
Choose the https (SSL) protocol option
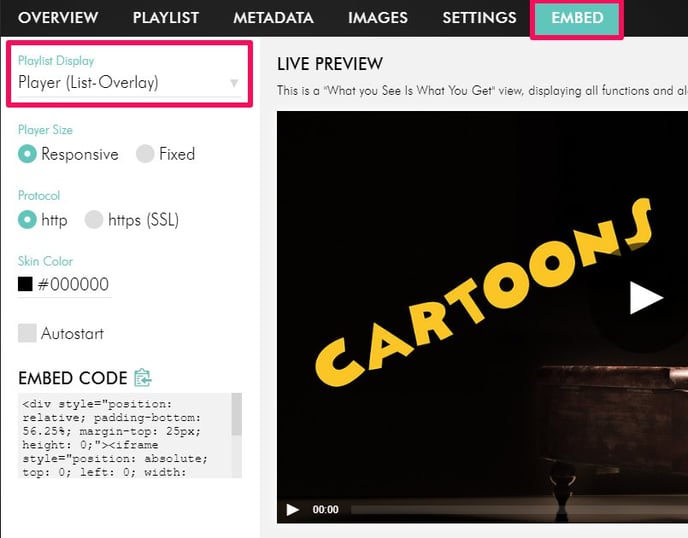(94, 219)
